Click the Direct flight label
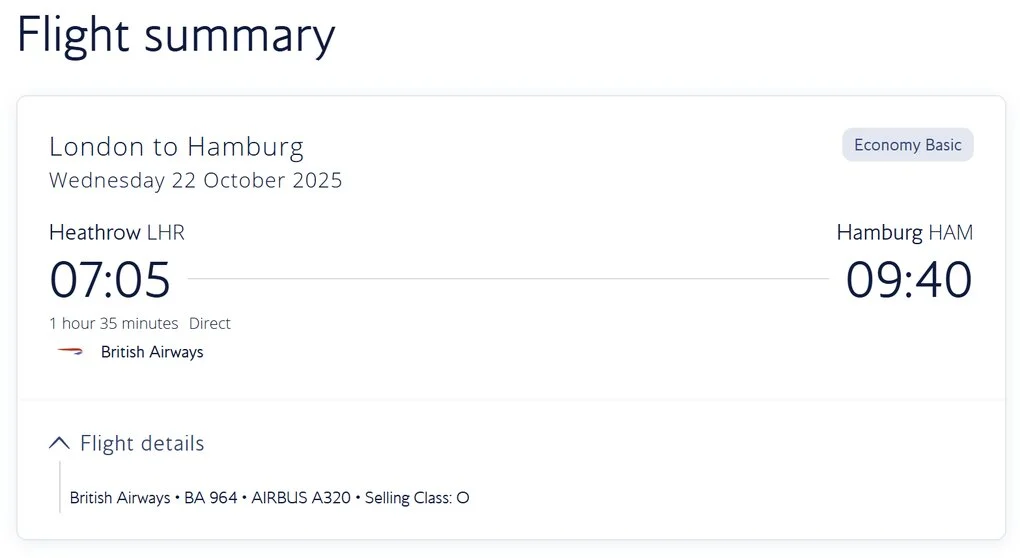This screenshot has height=558, width=1024. tap(210, 323)
